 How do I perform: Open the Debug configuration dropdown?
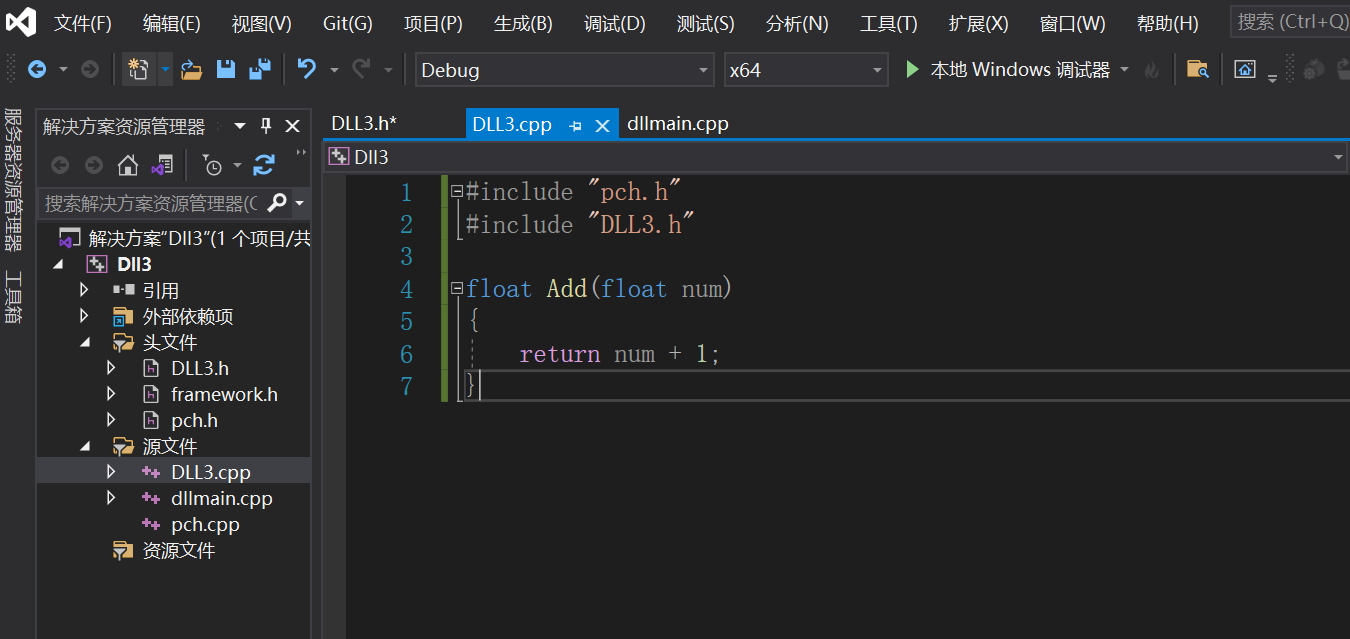point(704,70)
